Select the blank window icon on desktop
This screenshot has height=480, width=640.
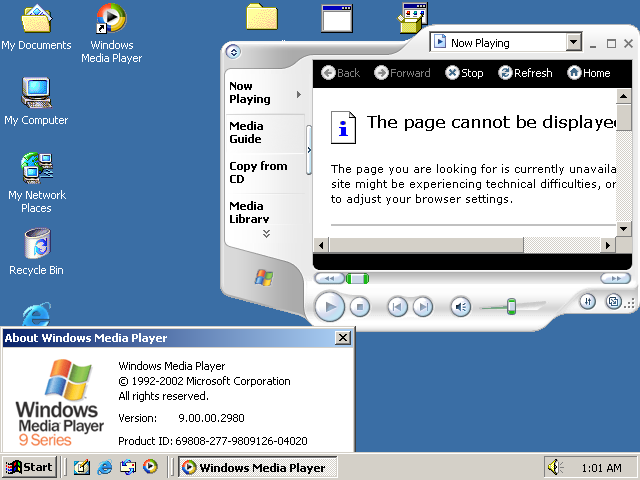click(337, 18)
